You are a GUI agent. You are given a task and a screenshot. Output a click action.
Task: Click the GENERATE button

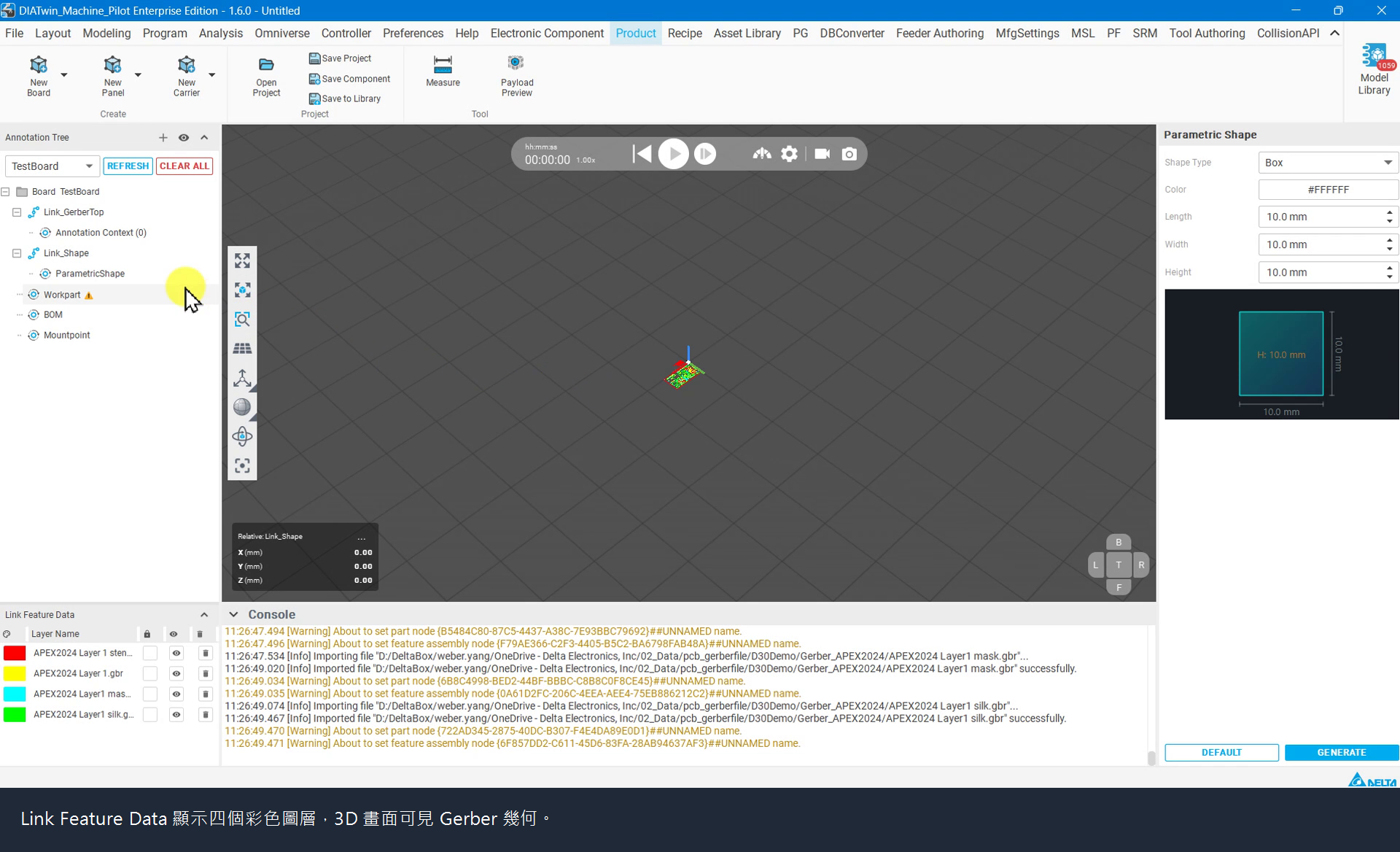point(1342,753)
